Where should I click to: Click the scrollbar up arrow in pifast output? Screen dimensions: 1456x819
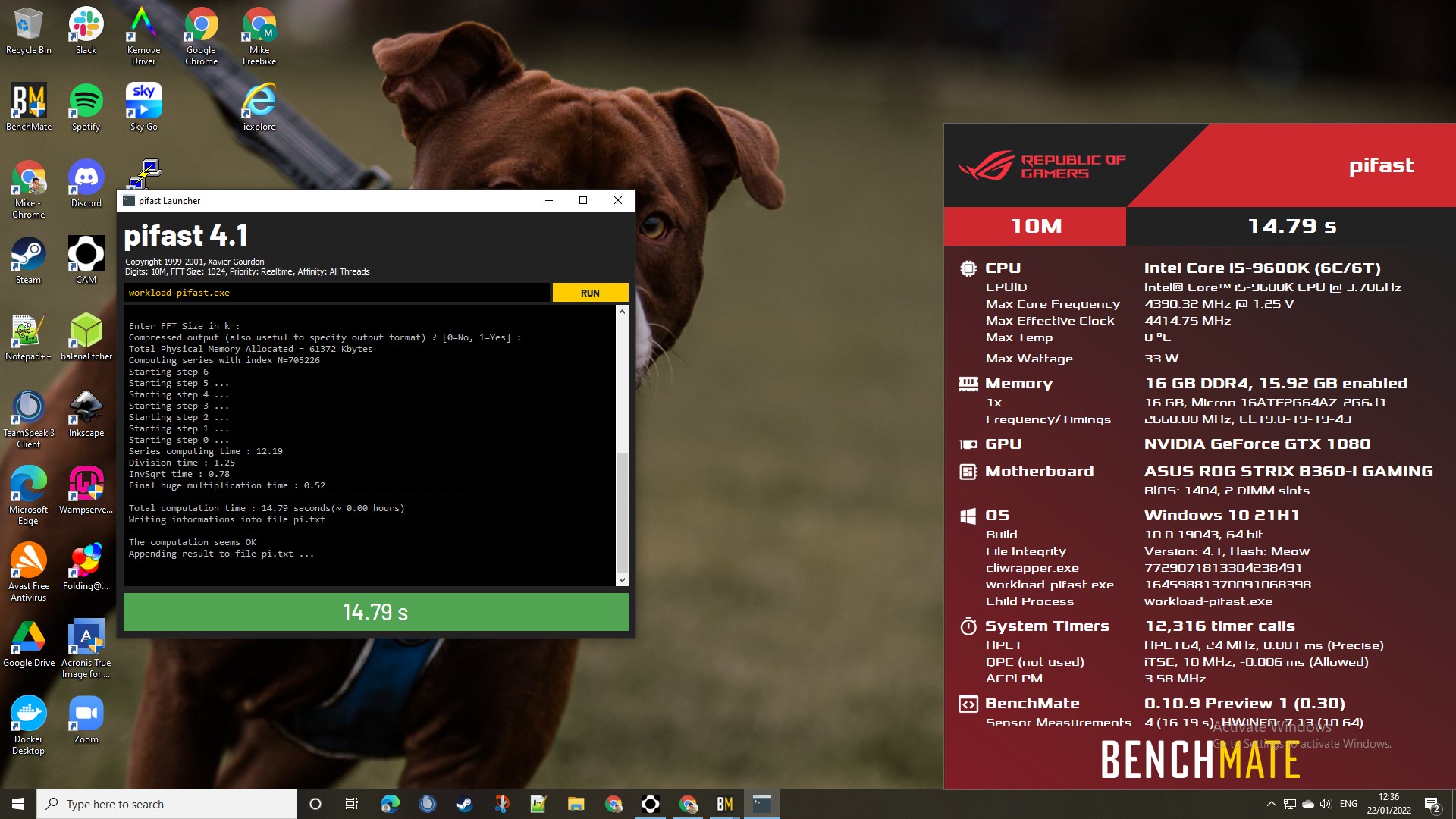622,312
